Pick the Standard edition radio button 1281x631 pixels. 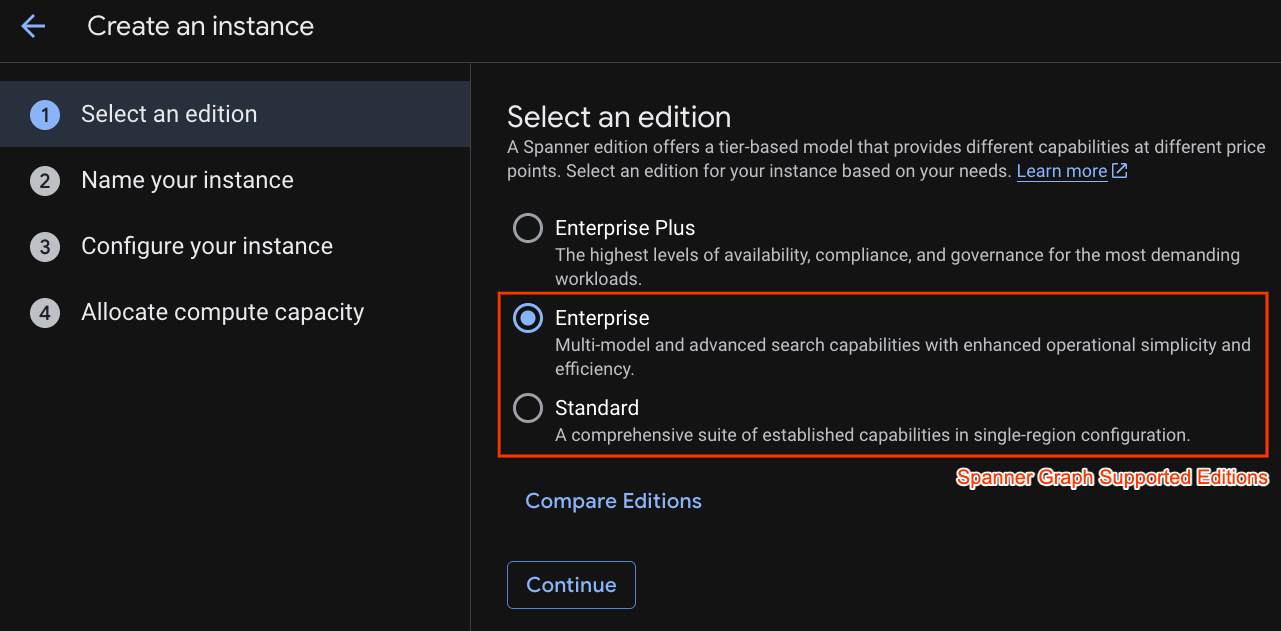click(x=528, y=408)
